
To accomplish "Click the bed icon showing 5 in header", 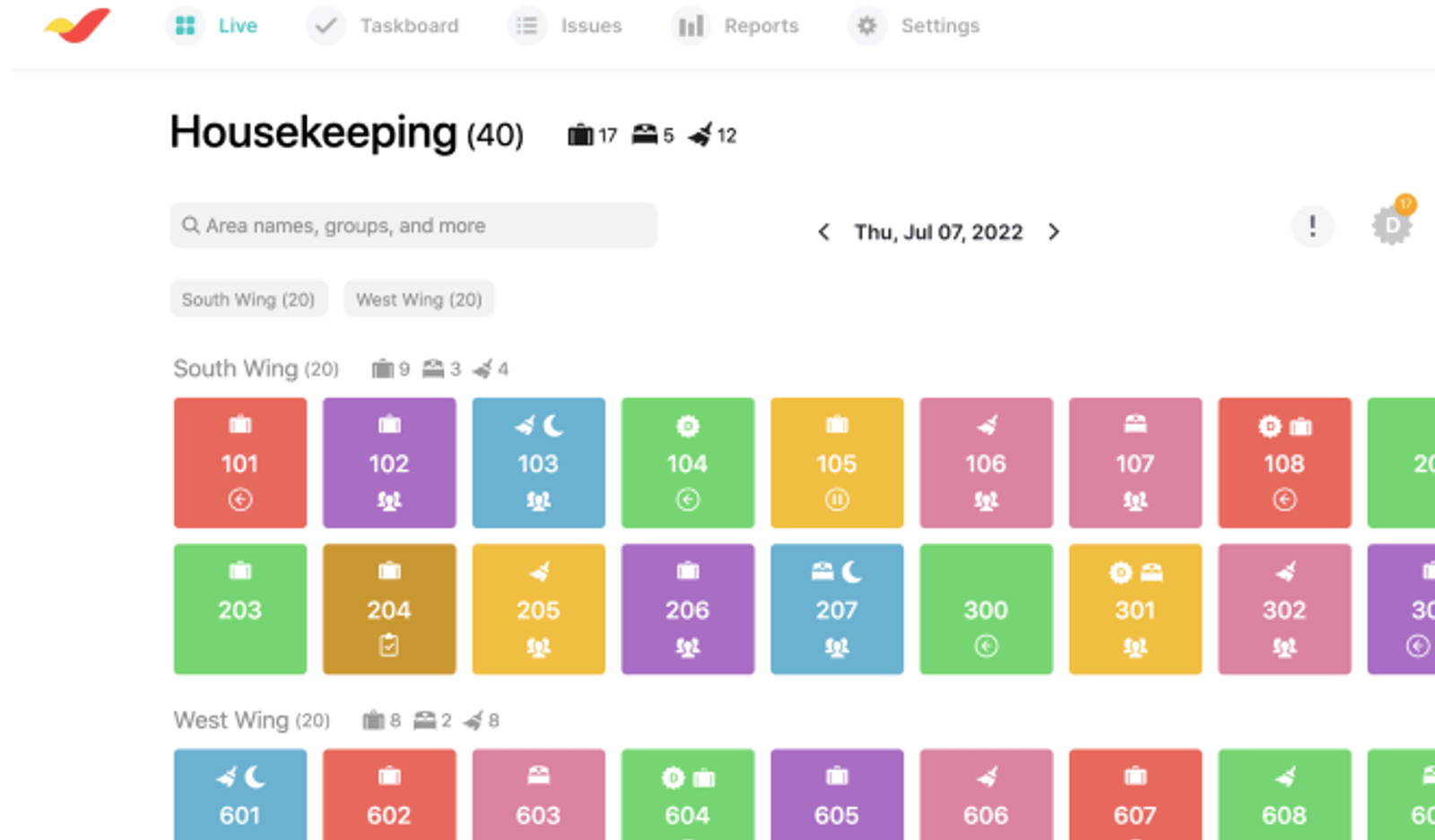I will tap(644, 134).
